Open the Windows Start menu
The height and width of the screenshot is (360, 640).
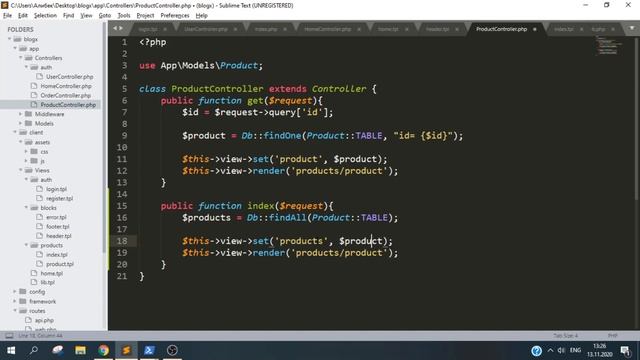pos(11,350)
